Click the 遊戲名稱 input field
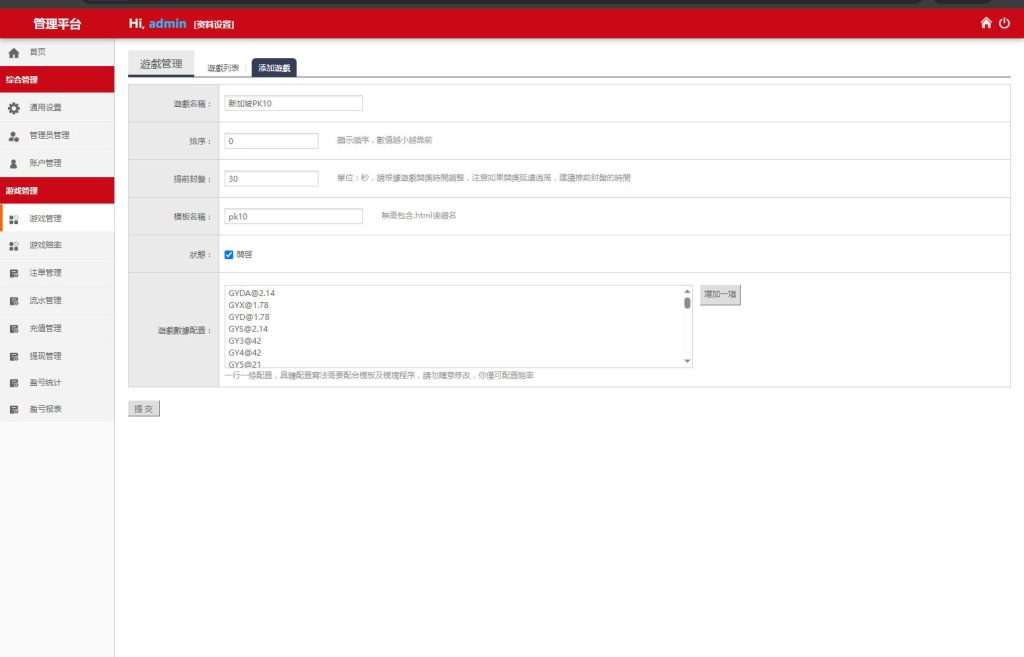This screenshot has width=1024, height=657. [293, 103]
